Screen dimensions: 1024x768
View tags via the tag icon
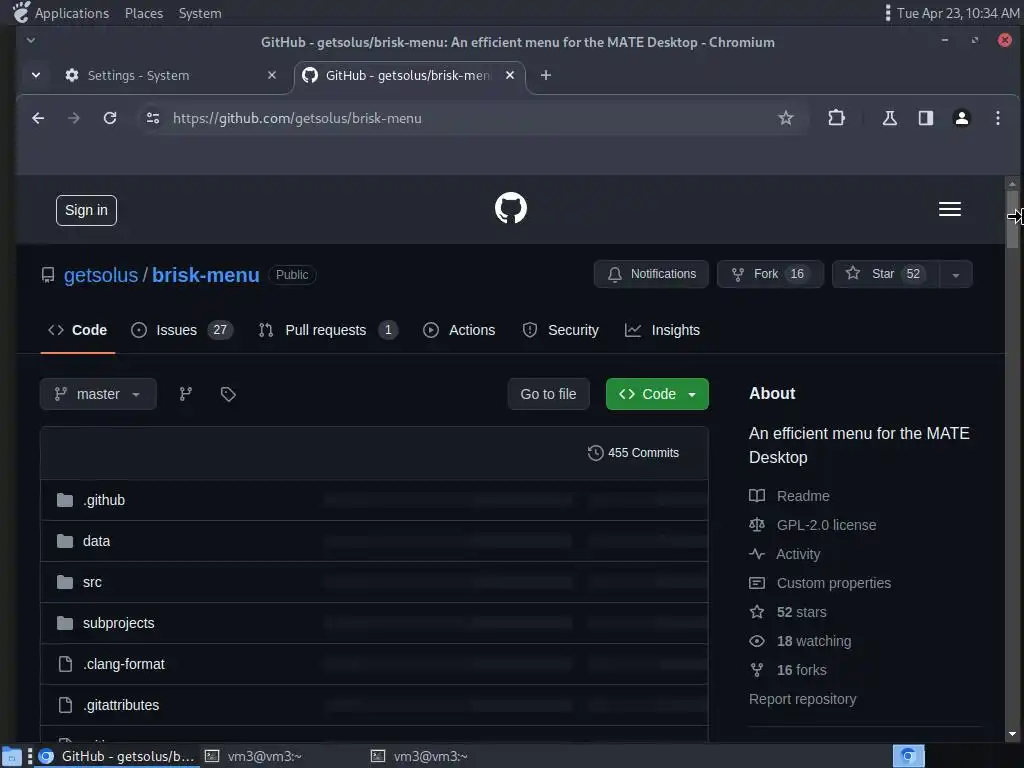click(x=228, y=394)
